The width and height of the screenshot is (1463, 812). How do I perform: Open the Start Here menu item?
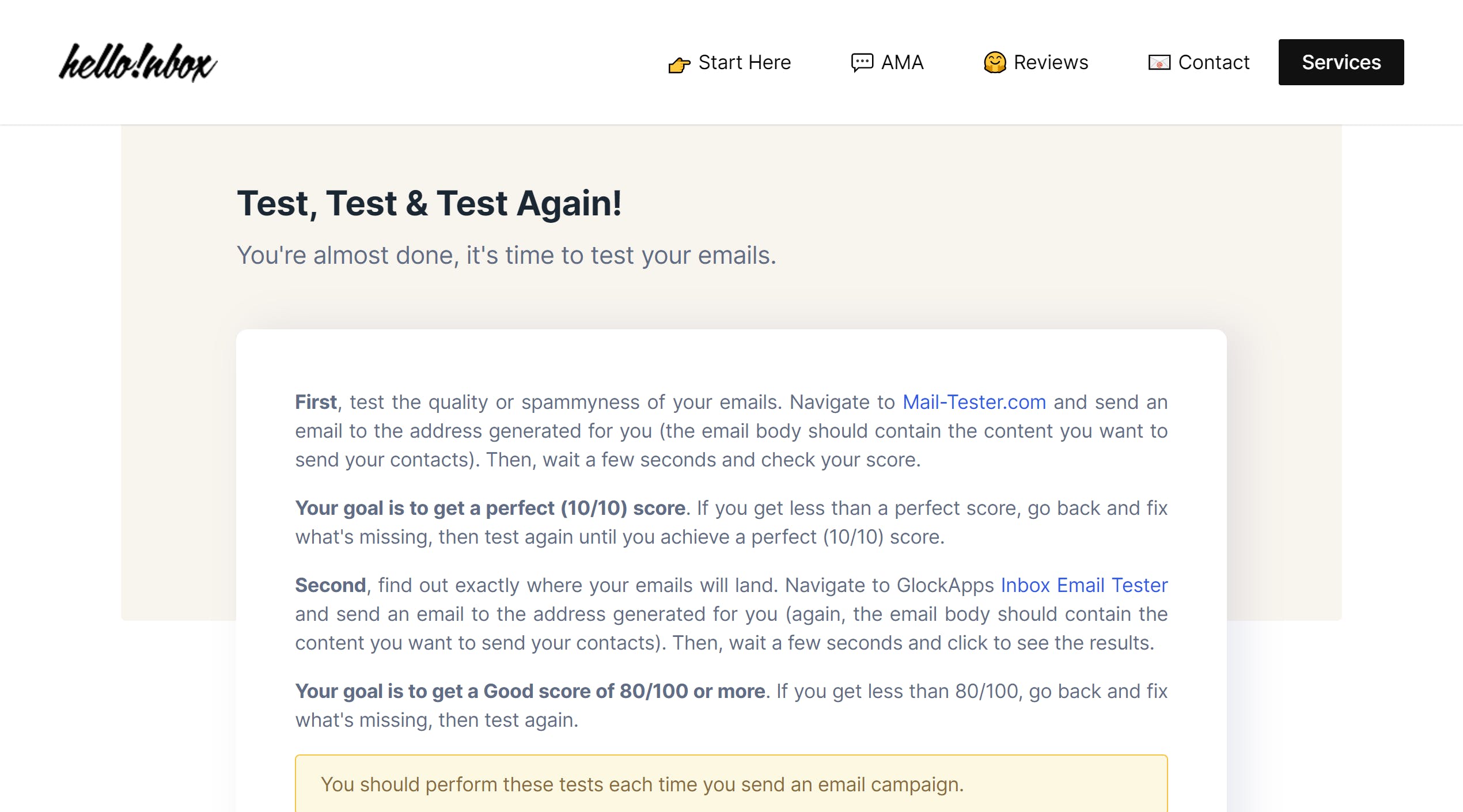point(744,62)
